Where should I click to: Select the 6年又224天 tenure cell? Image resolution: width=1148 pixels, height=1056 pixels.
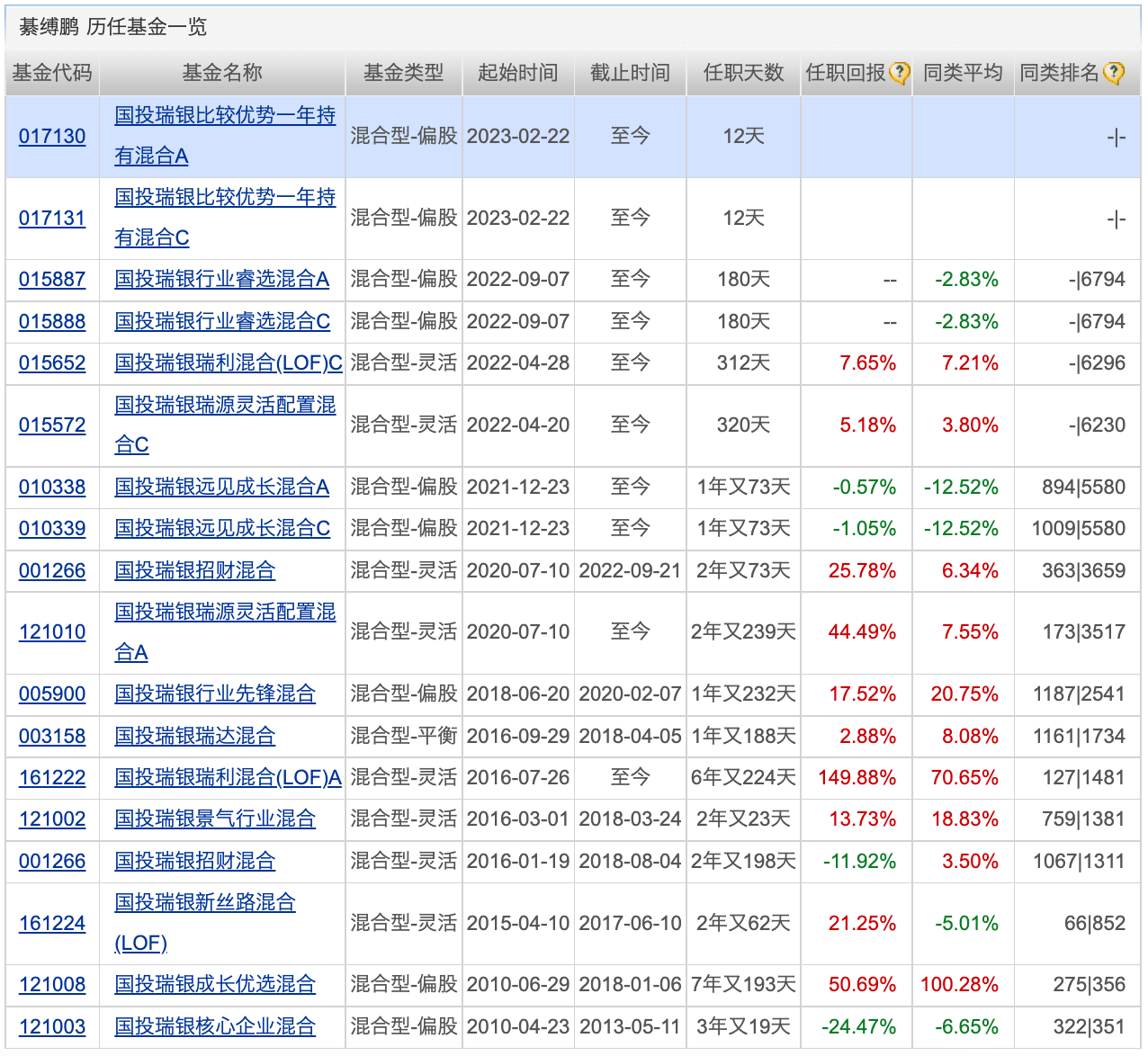pos(743,778)
